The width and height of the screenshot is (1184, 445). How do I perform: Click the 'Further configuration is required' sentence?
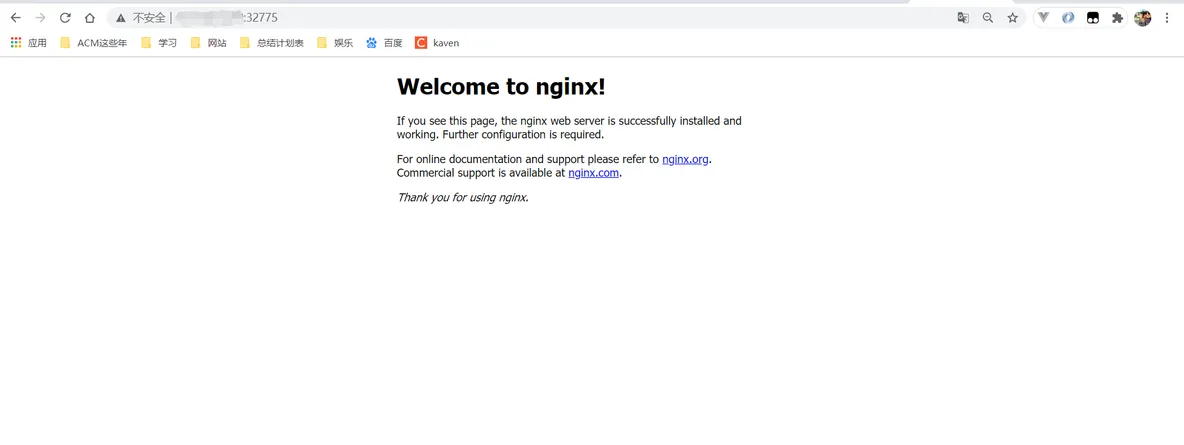pos(523,135)
